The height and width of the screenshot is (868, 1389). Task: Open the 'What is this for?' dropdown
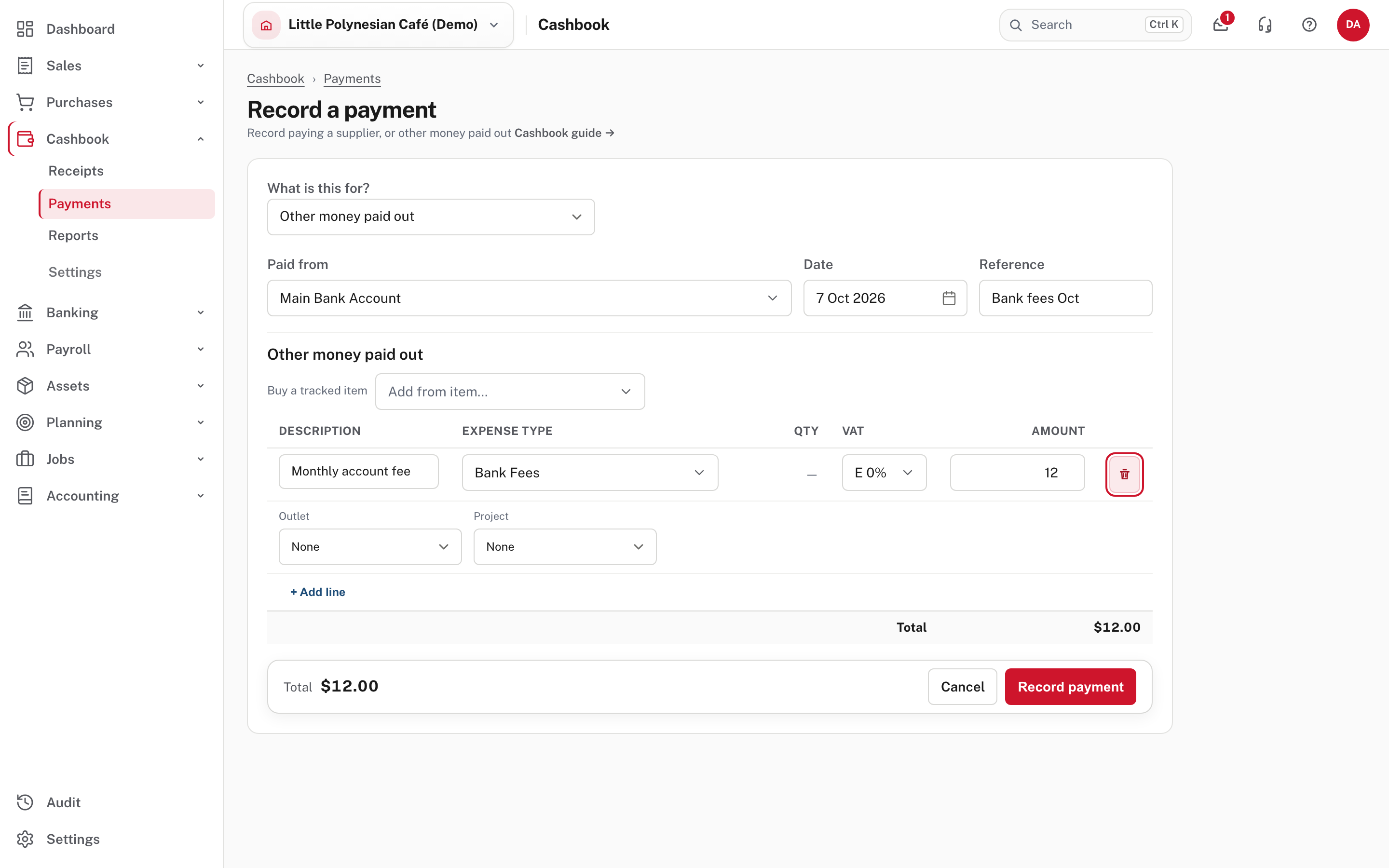[431, 217]
